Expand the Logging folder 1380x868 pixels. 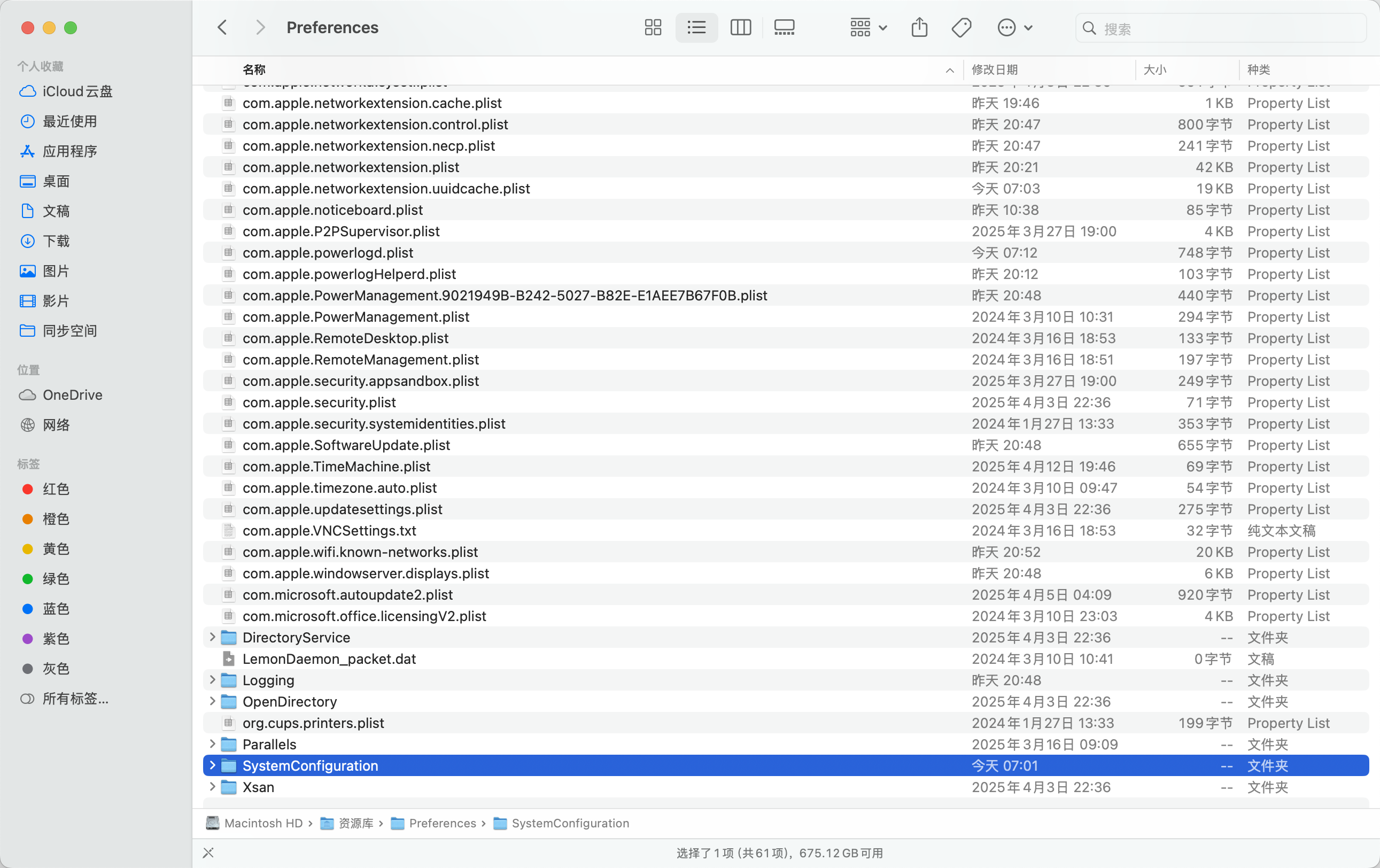point(212,679)
